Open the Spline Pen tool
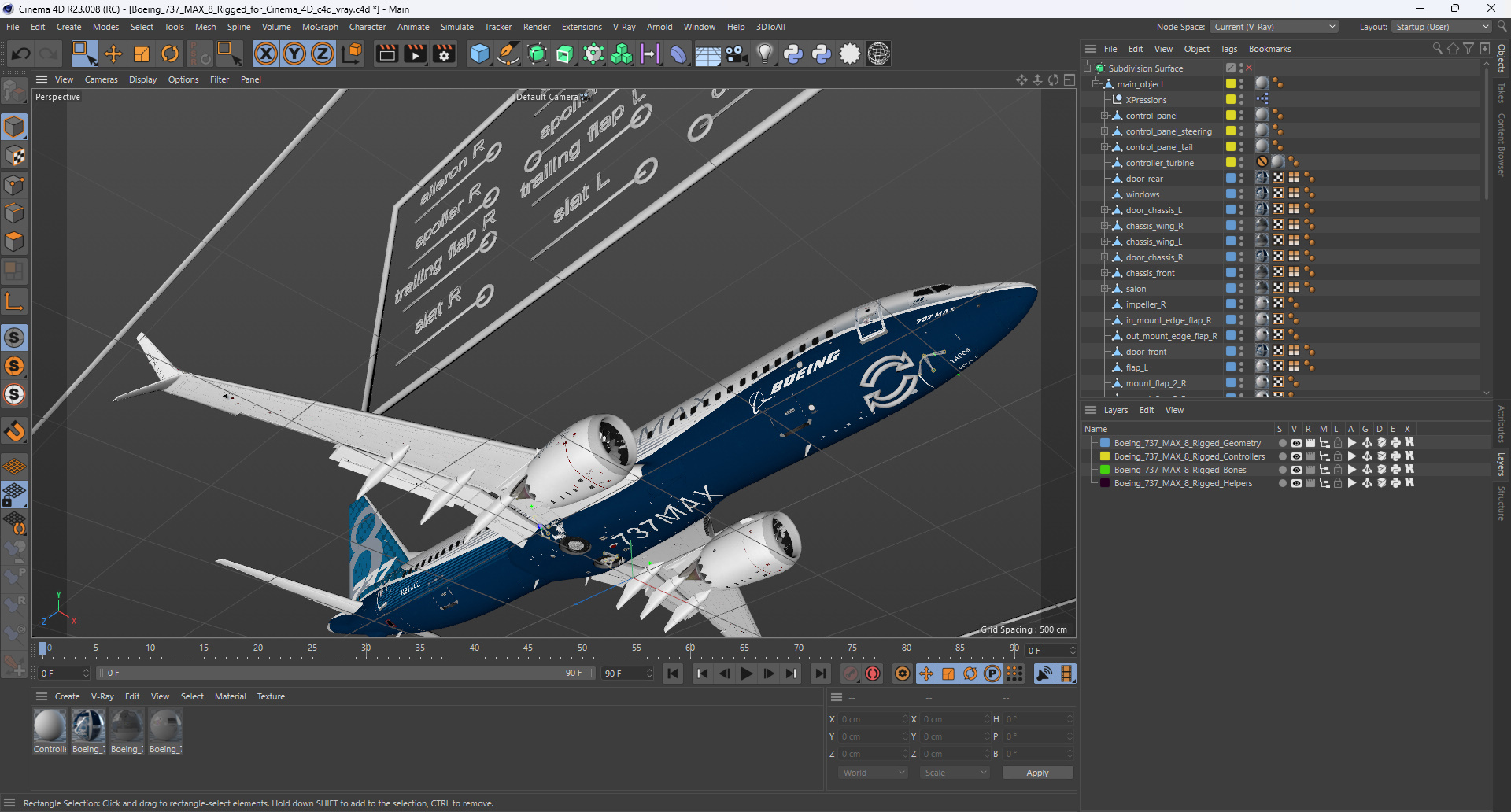The height and width of the screenshot is (812, 1511). pyautogui.click(x=508, y=54)
